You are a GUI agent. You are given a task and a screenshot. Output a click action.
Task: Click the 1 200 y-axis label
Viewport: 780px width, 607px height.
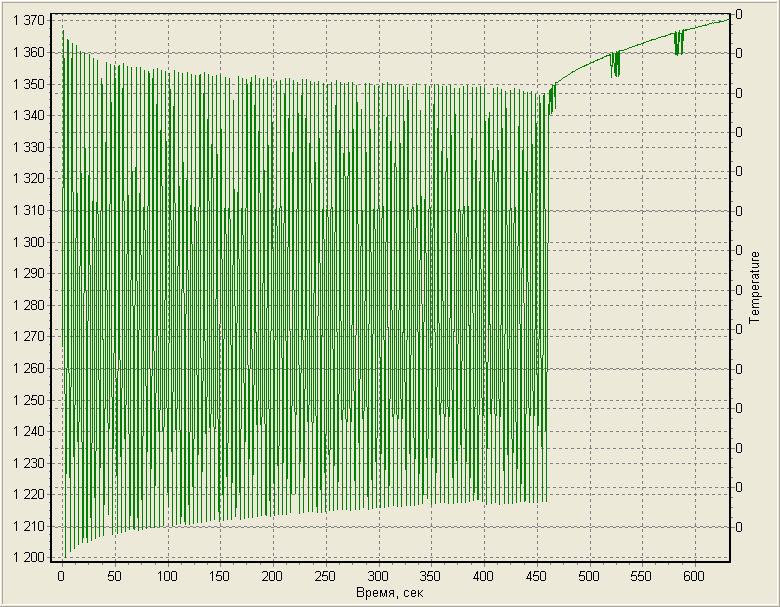pos(28,558)
